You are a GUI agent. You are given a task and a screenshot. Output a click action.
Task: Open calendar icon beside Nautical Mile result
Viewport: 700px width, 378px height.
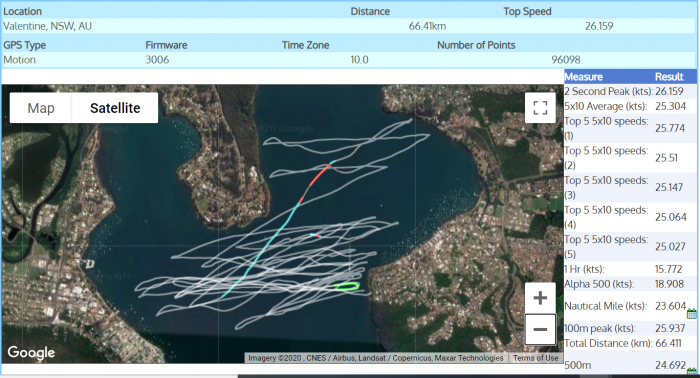(x=692, y=313)
